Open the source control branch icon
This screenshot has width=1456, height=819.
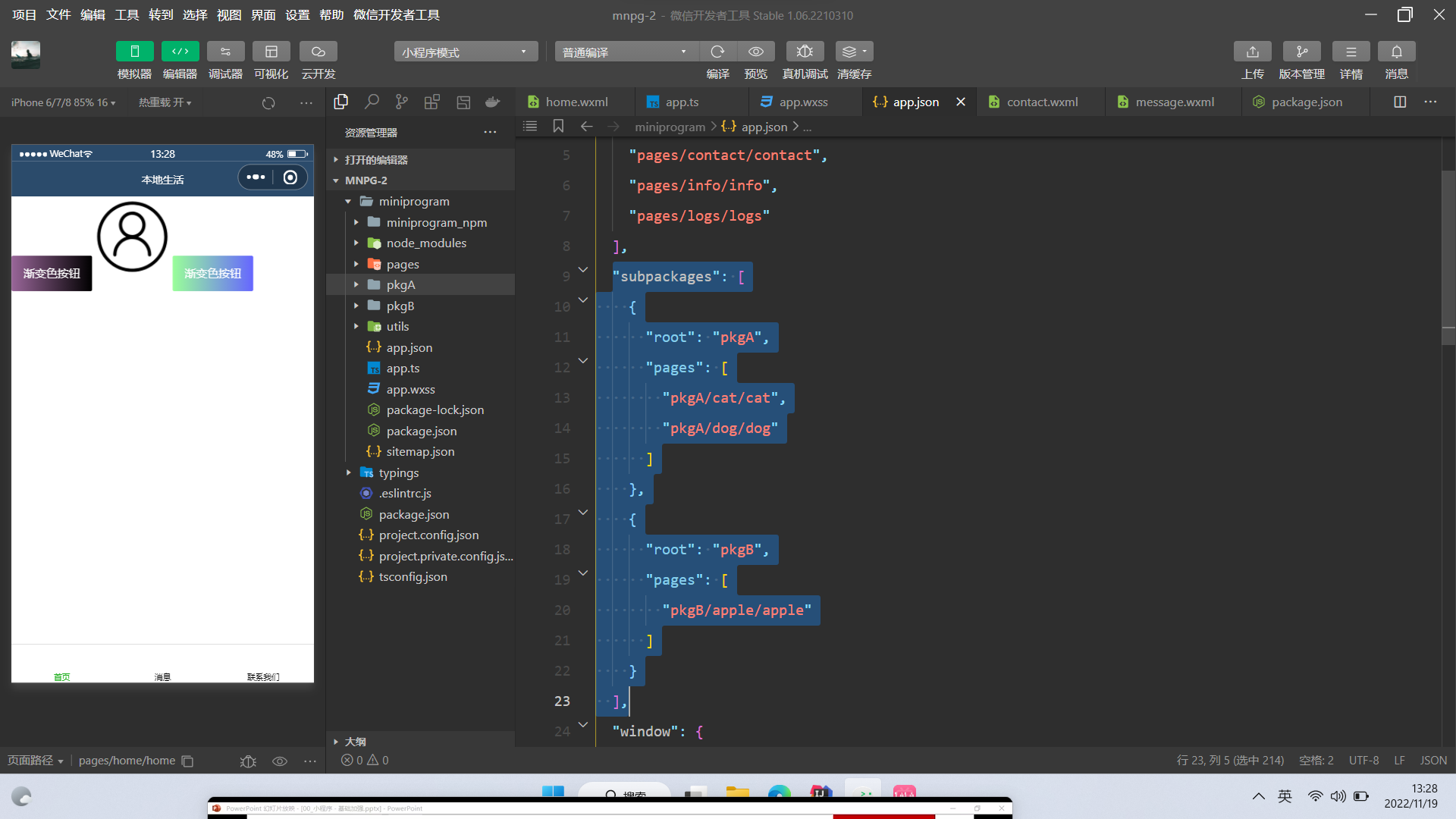[x=402, y=102]
